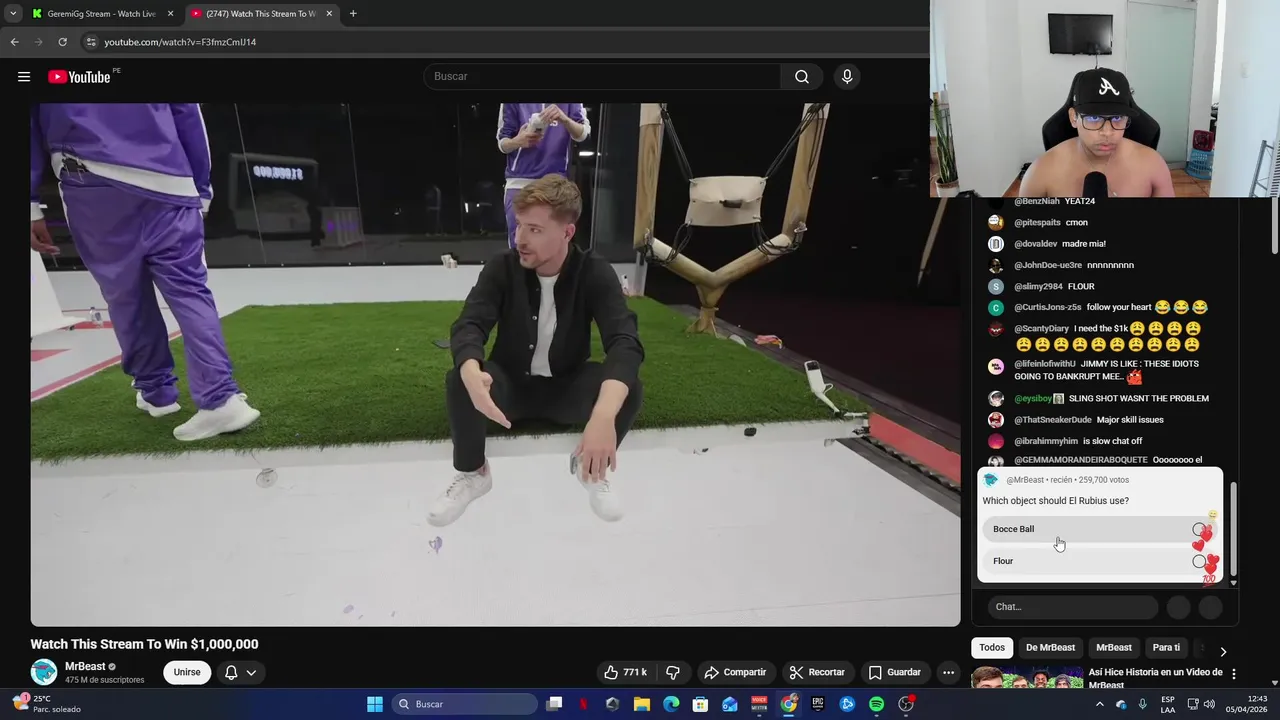Switch to Watch This Stream tab

pos(262,14)
